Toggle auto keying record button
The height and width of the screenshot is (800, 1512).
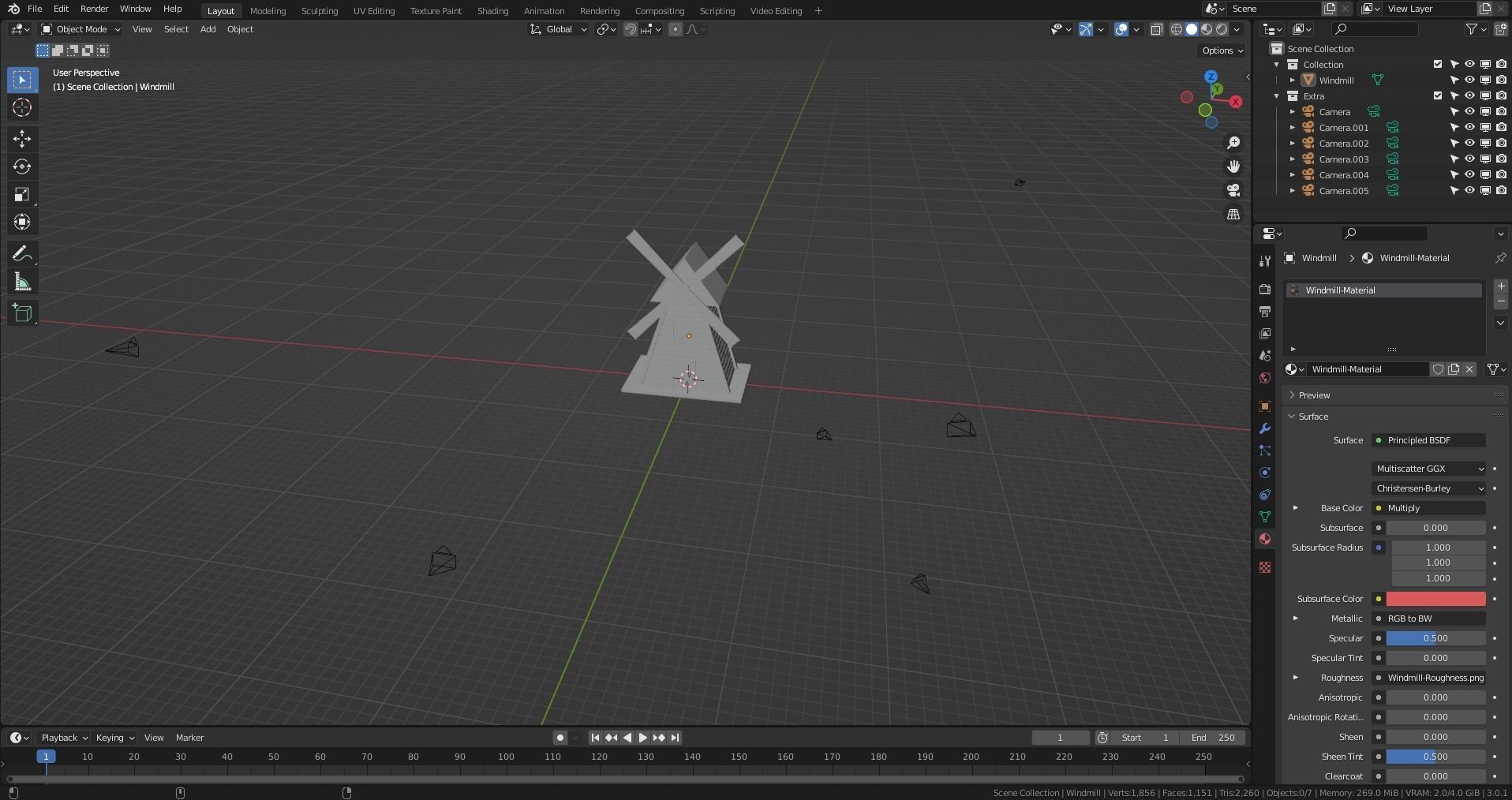click(x=560, y=738)
